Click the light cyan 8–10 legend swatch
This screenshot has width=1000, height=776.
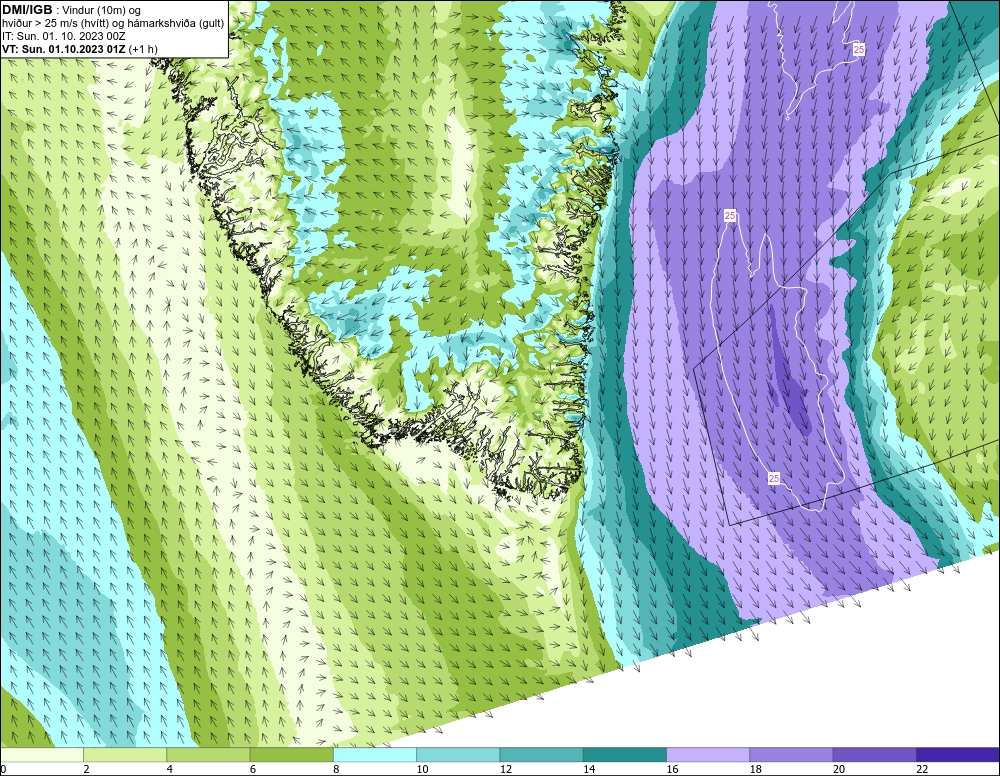[x=375, y=754]
